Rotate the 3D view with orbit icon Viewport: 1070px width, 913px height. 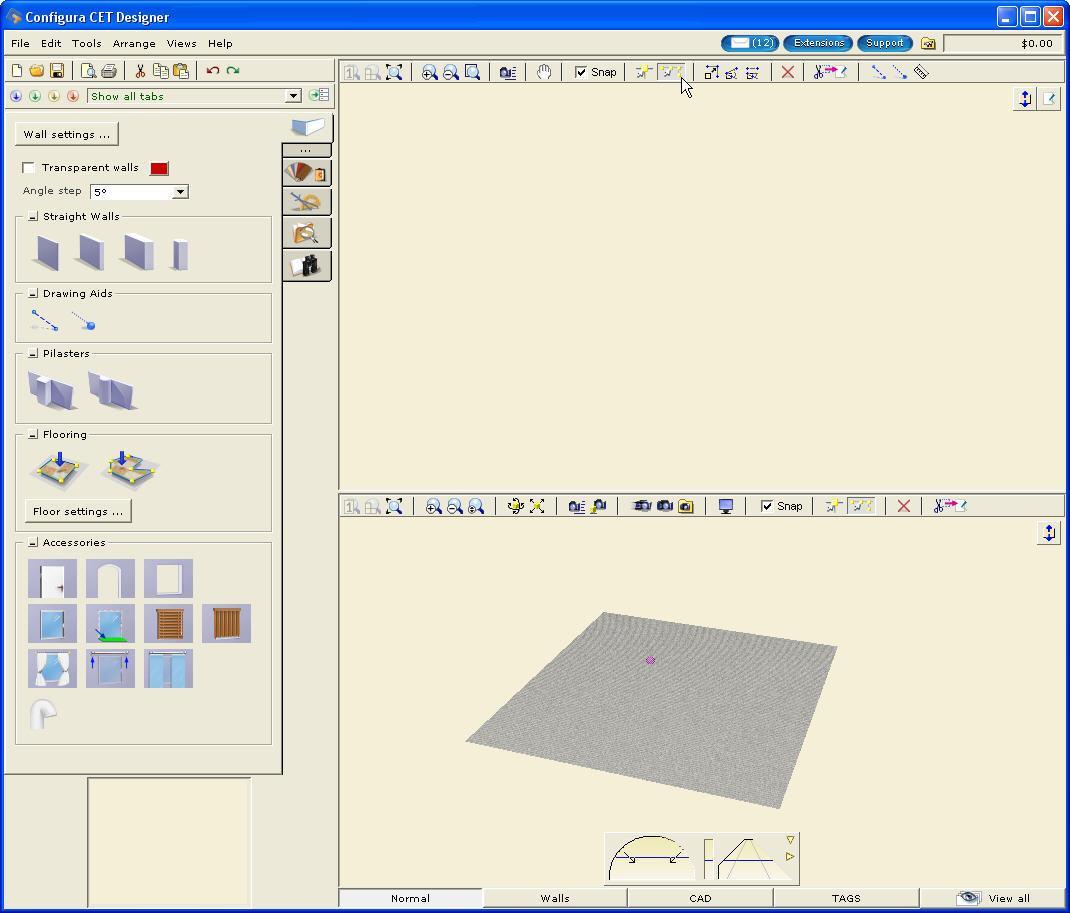tap(516, 506)
